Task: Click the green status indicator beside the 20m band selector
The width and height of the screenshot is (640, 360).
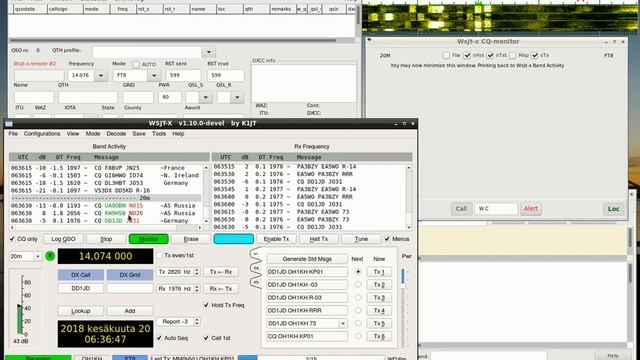Action: pyautogui.click(x=50, y=256)
